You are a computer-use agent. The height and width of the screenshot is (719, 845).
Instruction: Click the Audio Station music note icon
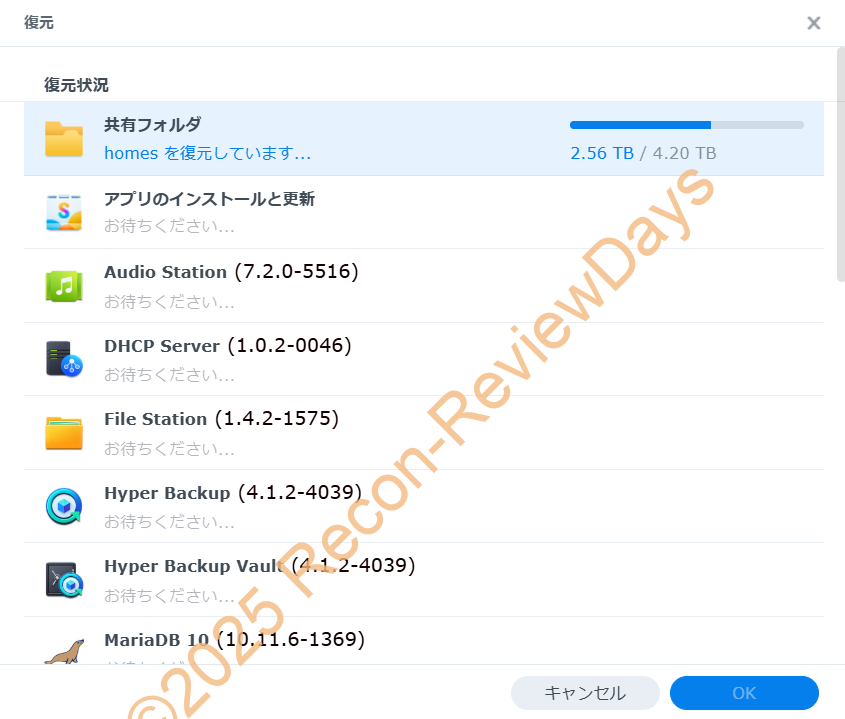pyautogui.click(x=64, y=286)
